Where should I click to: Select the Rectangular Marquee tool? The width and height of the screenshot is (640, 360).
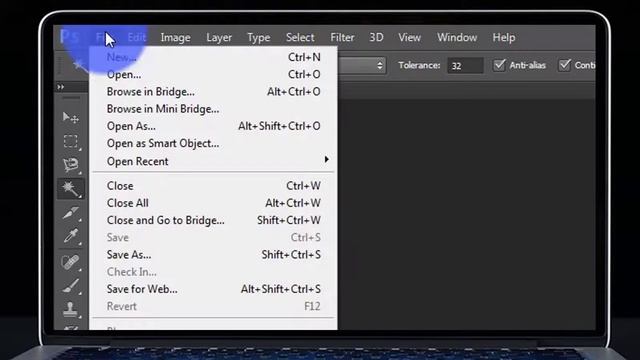[71, 141]
